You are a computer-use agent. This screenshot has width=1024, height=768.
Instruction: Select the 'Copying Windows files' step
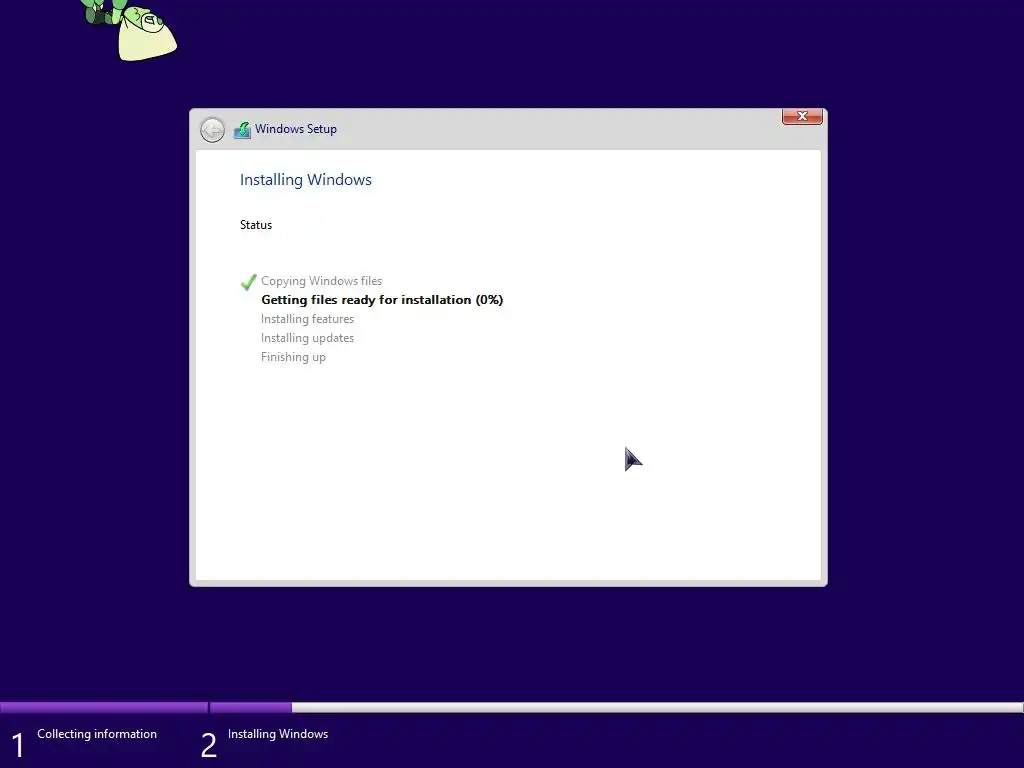pyautogui.click(x=321, y=281)
